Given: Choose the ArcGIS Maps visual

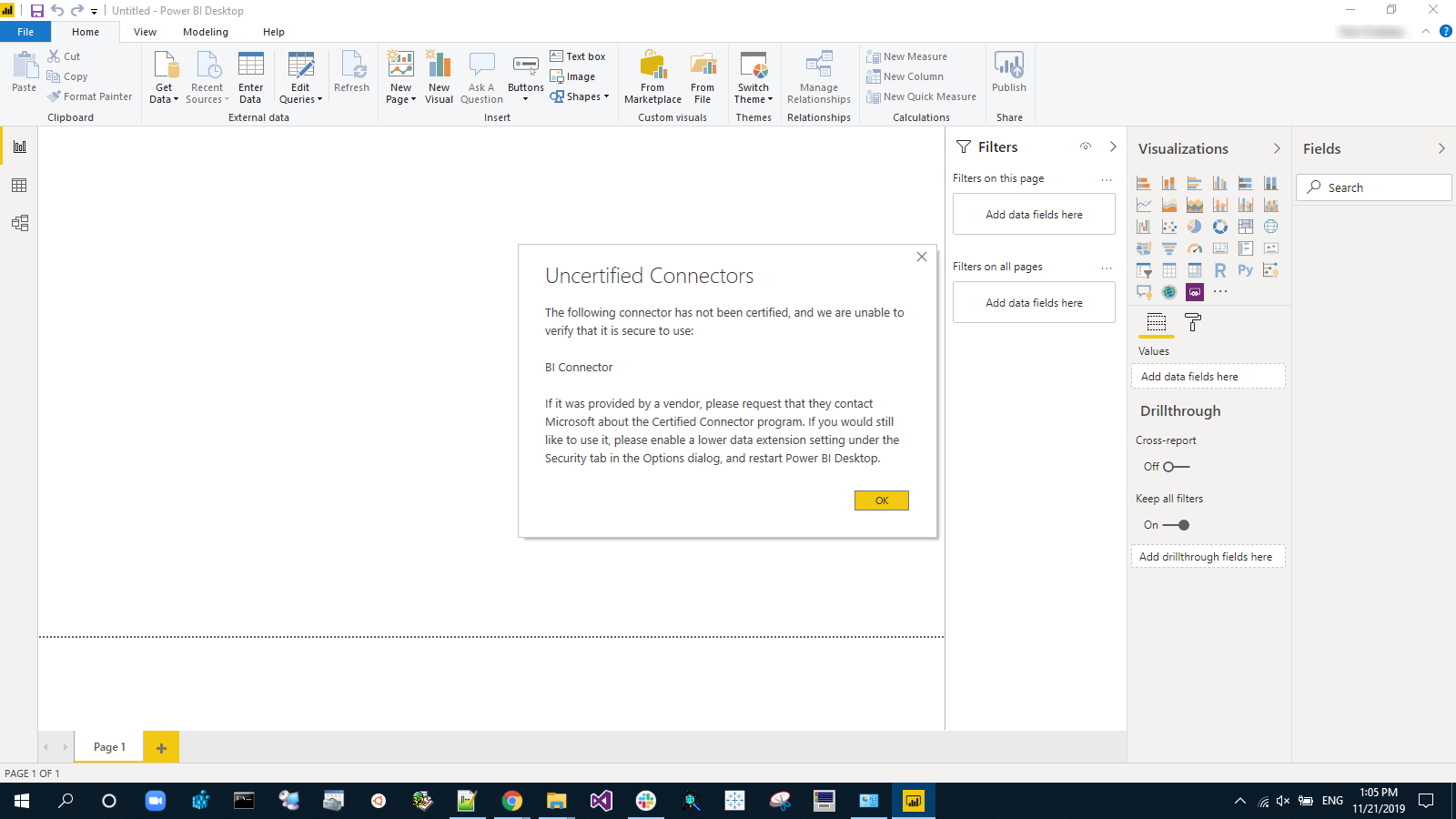Looking at the screenshot, I should click(1169, 292).
